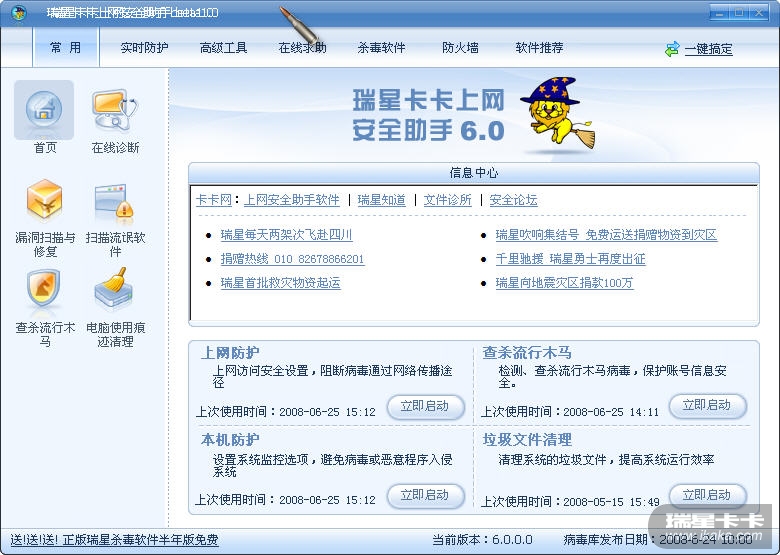Launch the 在线诊断 diagnosis icon
This screenshot has height=555, width=780.
115,109
